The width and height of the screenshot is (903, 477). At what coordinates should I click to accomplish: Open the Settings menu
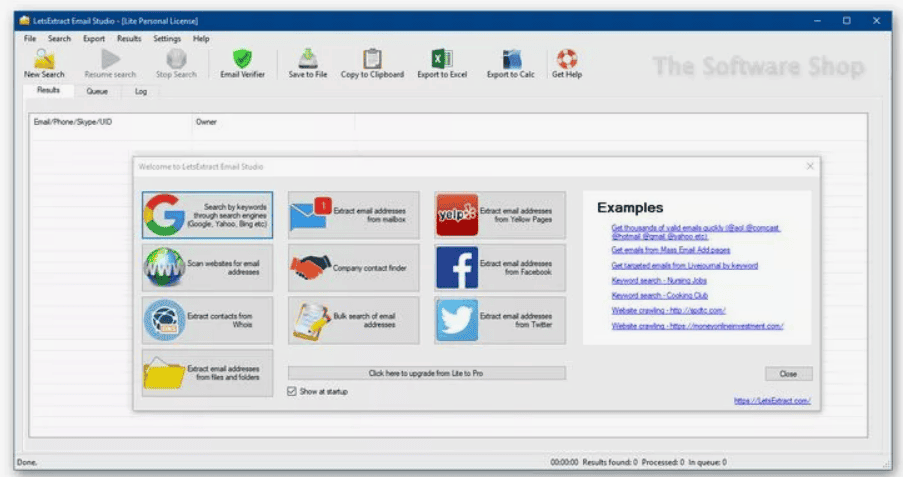pyautogui.click(x=167, y=39)
